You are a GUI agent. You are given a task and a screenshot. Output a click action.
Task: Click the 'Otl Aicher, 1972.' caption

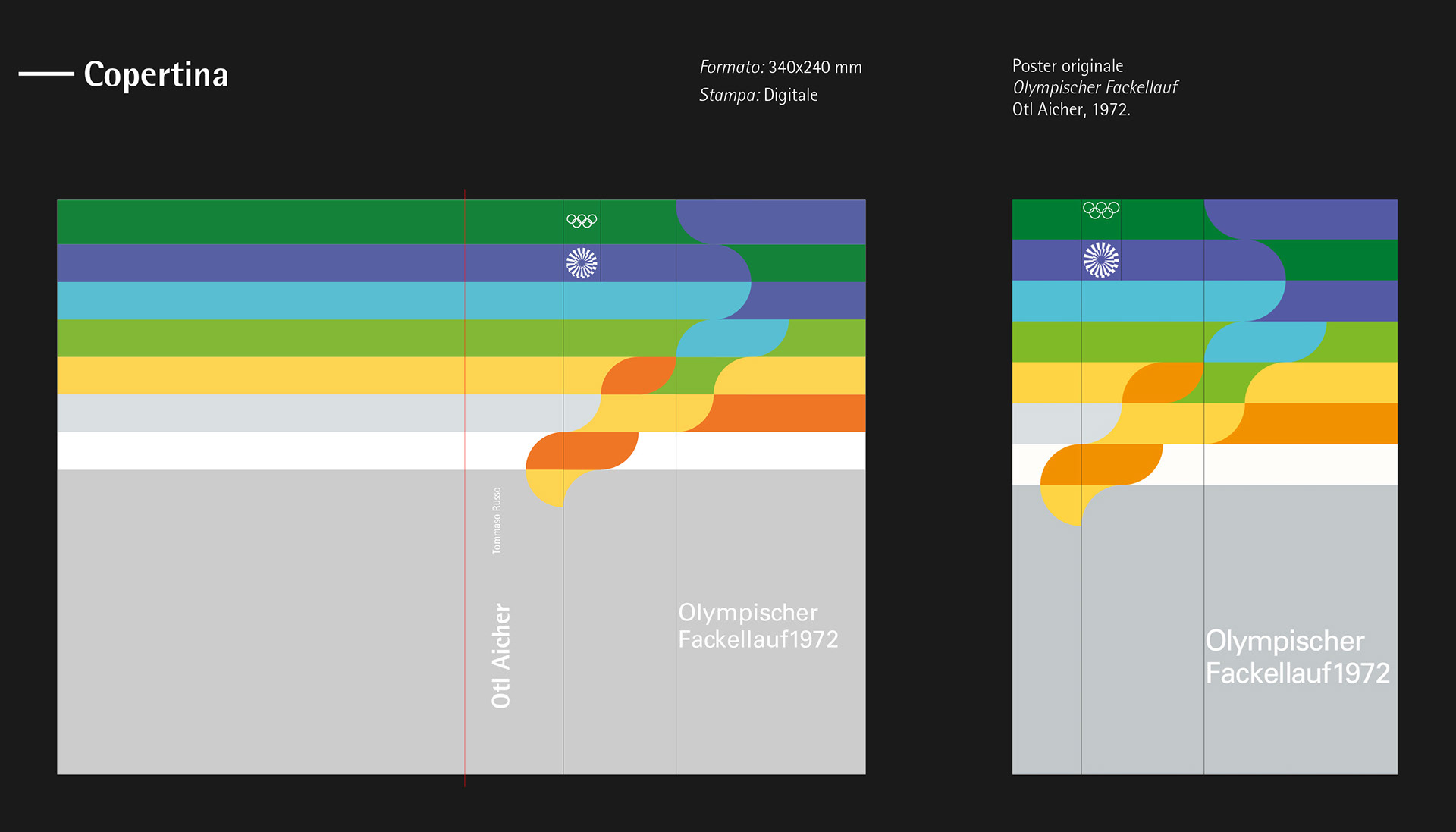coord(1071,110)
